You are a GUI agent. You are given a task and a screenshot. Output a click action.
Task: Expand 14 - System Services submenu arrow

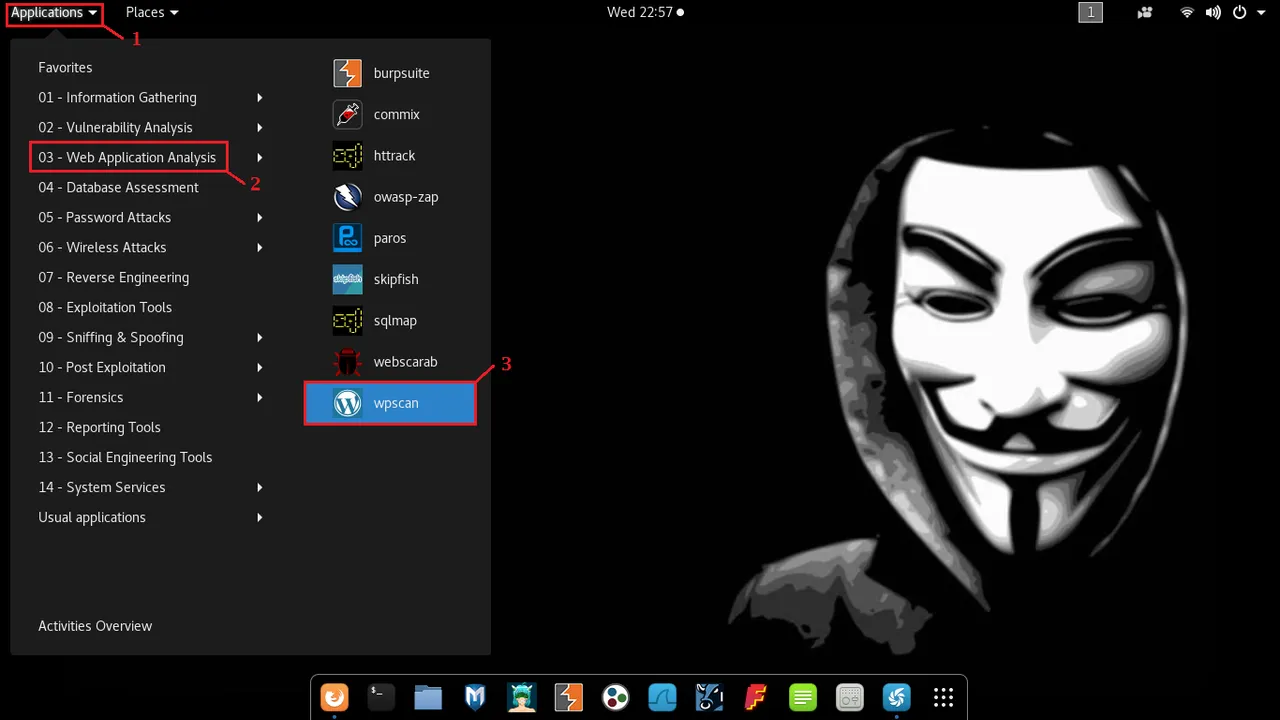[x=260, y=487]
